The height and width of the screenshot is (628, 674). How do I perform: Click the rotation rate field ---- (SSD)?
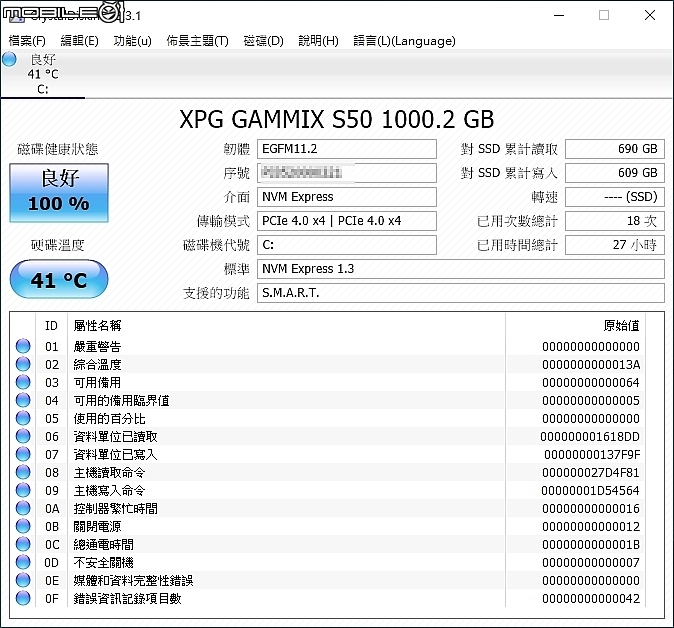tap(615, 197)
